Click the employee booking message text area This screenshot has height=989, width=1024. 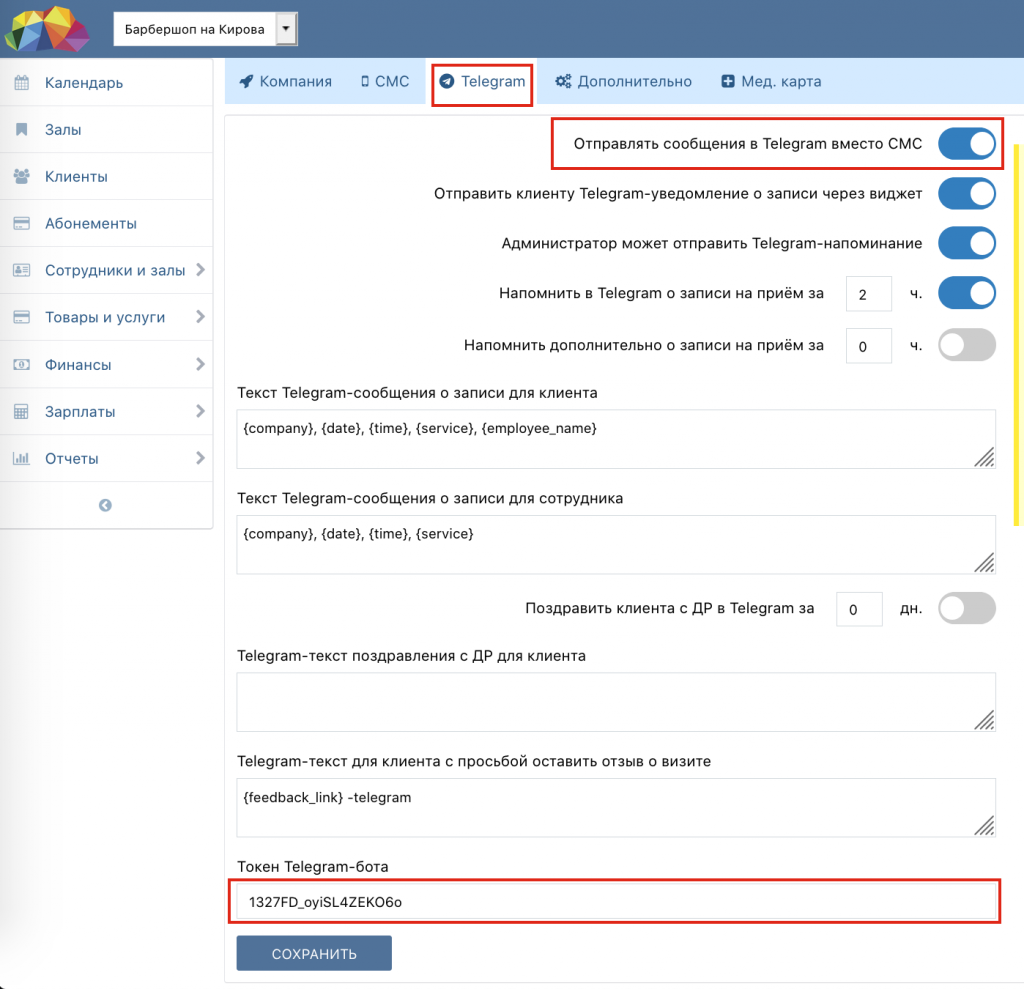coord(616,545)
